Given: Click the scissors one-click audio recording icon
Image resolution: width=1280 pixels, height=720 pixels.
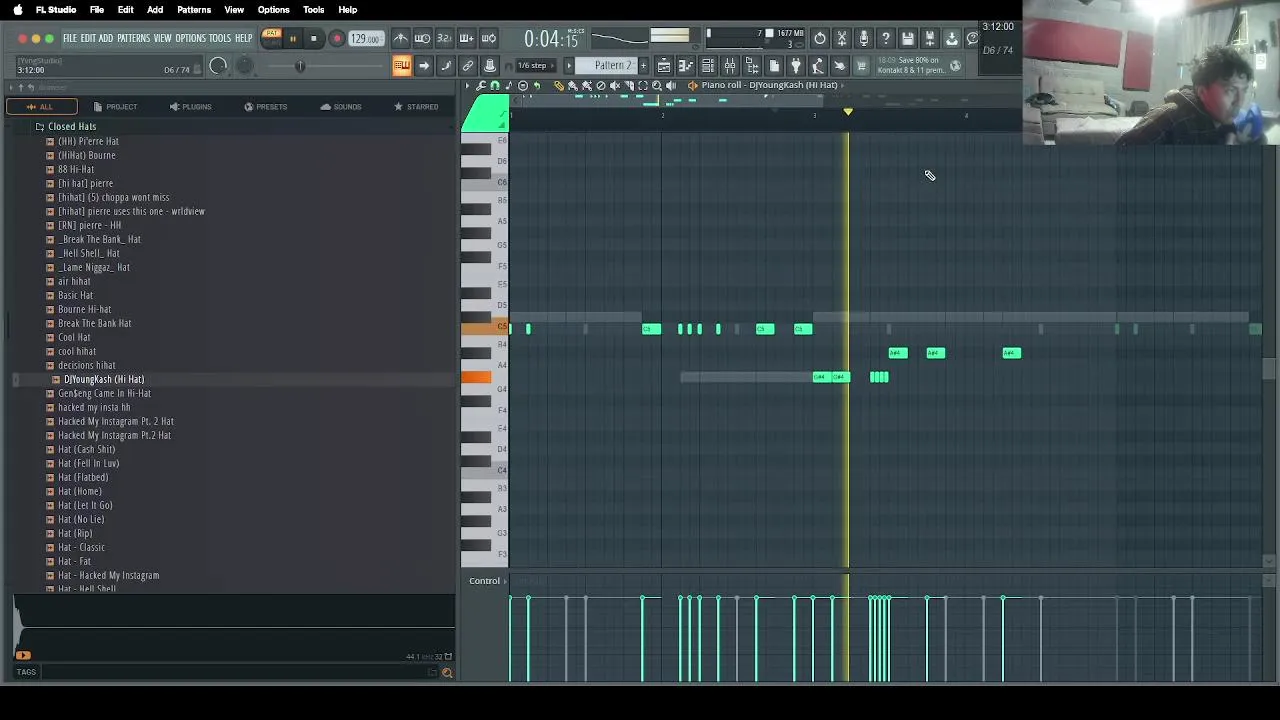Looking at the screenshot, I should 842,38.
